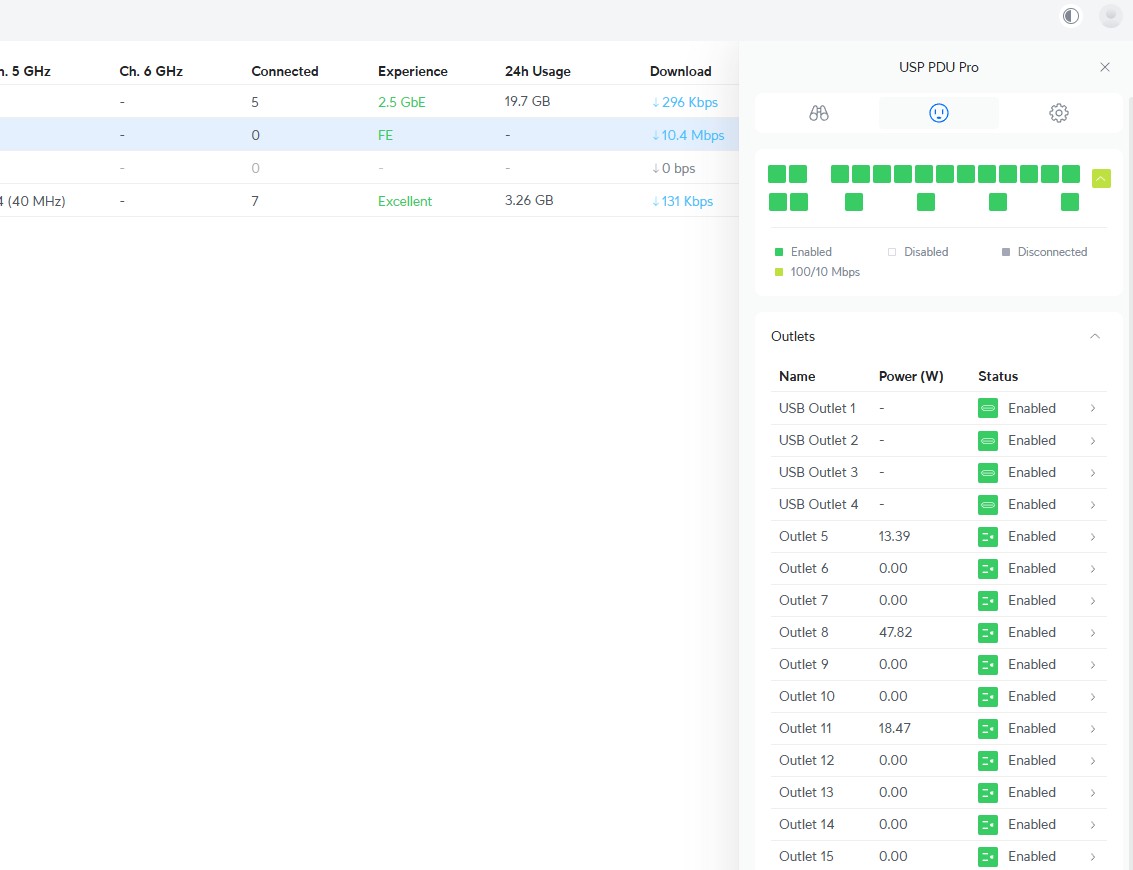Screen dimensions: 1133x870
Task: Open the settings gear tab
Action: click(x=1059, y=113)
